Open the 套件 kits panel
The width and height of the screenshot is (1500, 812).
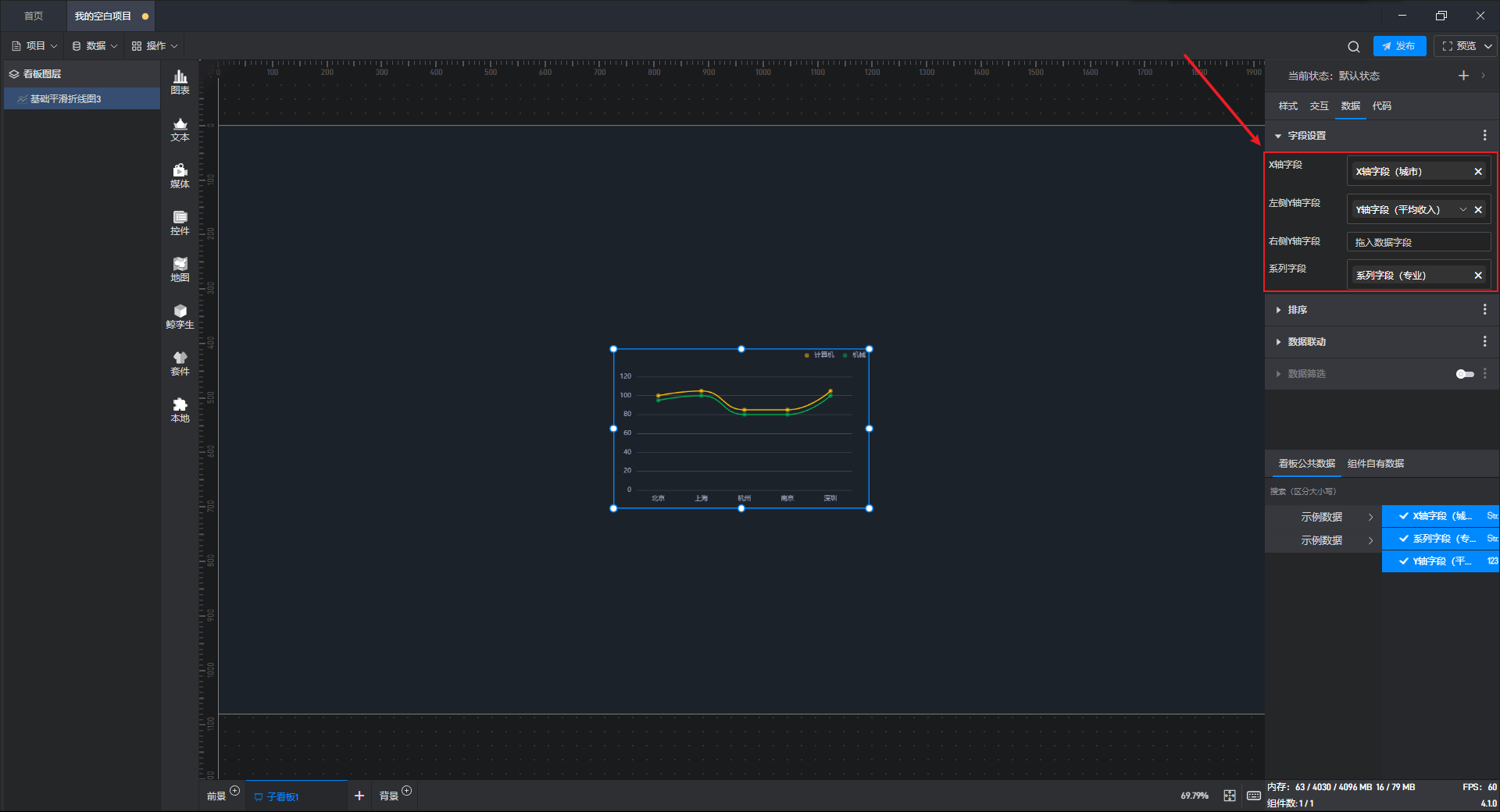pos(180,363)
